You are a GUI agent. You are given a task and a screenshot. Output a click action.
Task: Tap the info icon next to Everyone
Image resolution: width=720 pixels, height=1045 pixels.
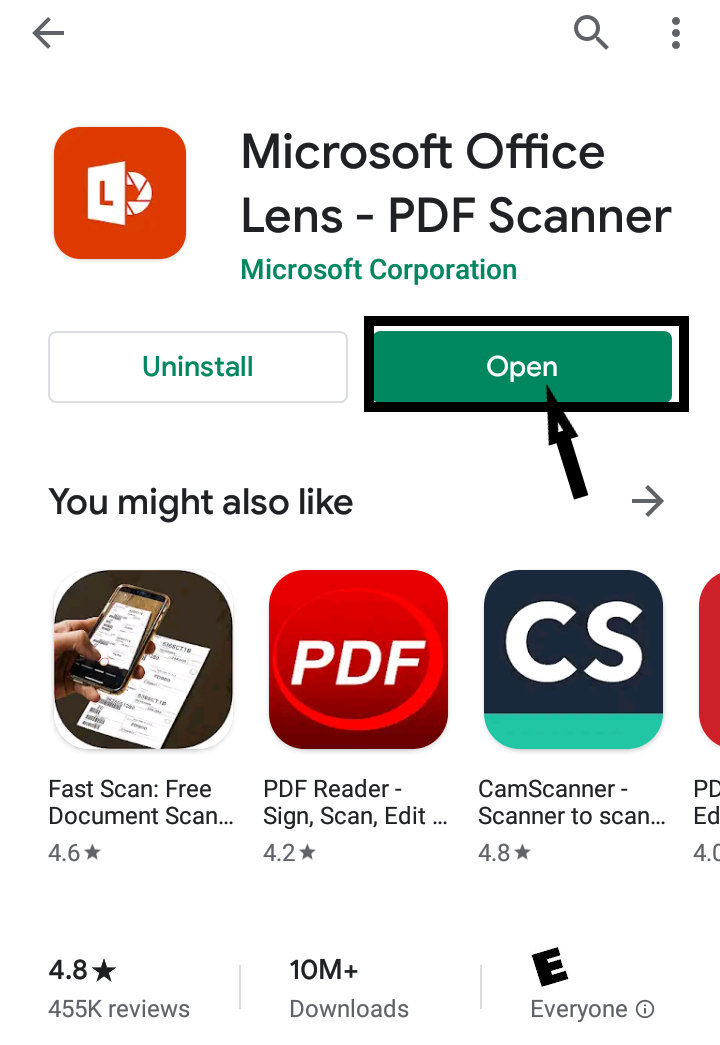coord(645,1009)
